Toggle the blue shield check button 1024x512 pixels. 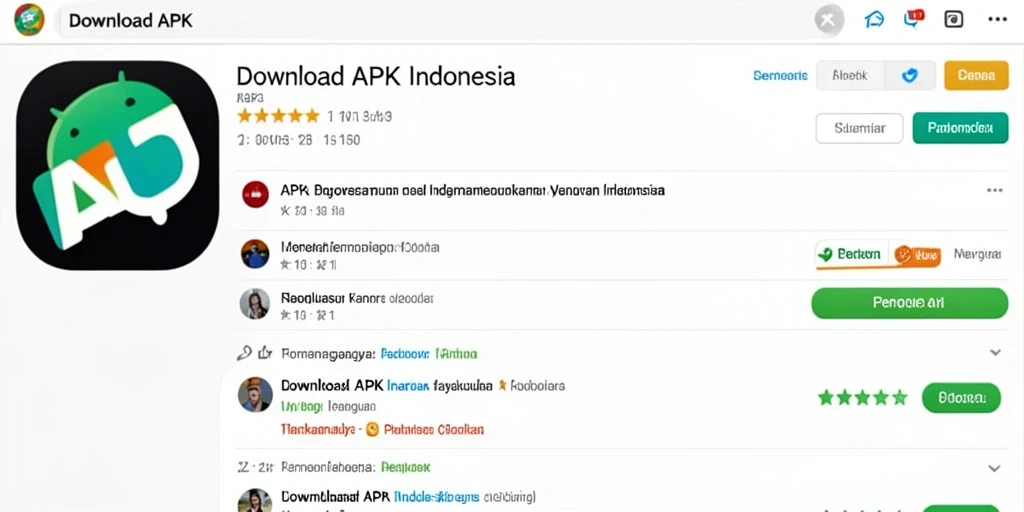[910, 76]
